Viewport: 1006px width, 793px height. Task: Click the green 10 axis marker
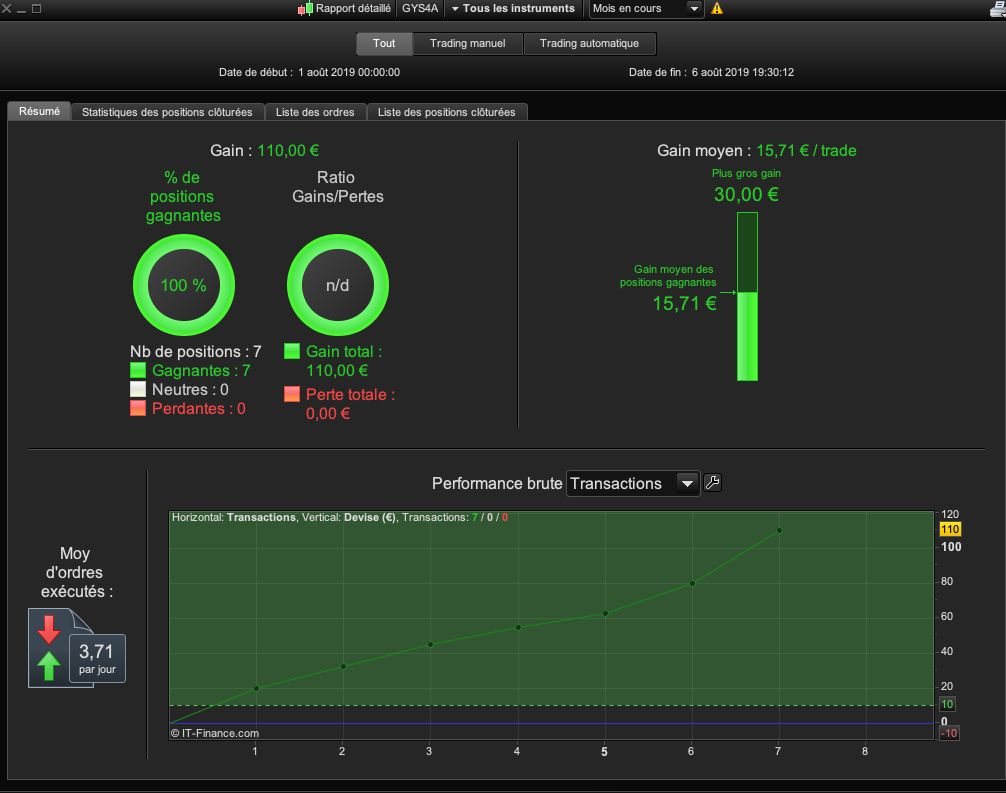pyautogui.click(x=947, y=704)
